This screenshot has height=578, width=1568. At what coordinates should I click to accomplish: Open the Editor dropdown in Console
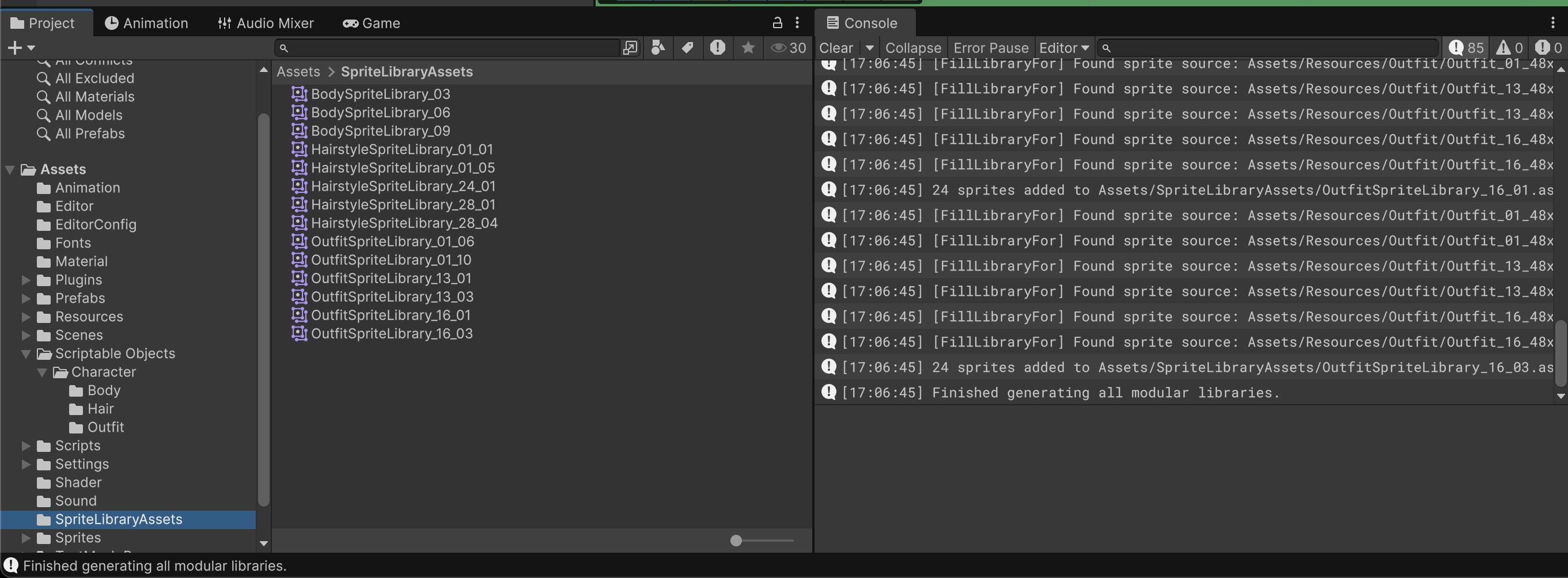1063,47
